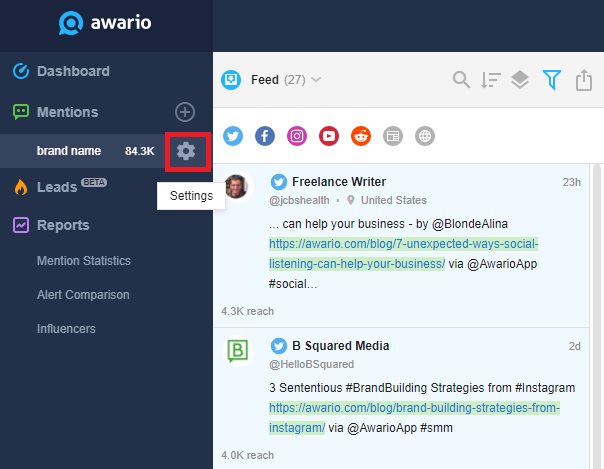Click the United States location label
Viewport: 604px width, 469px height.
394,200
